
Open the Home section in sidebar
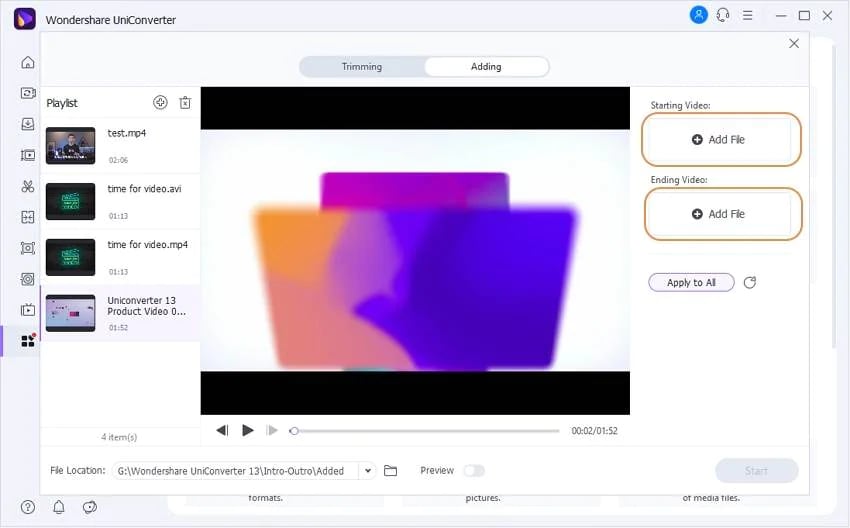coord(28,62)
